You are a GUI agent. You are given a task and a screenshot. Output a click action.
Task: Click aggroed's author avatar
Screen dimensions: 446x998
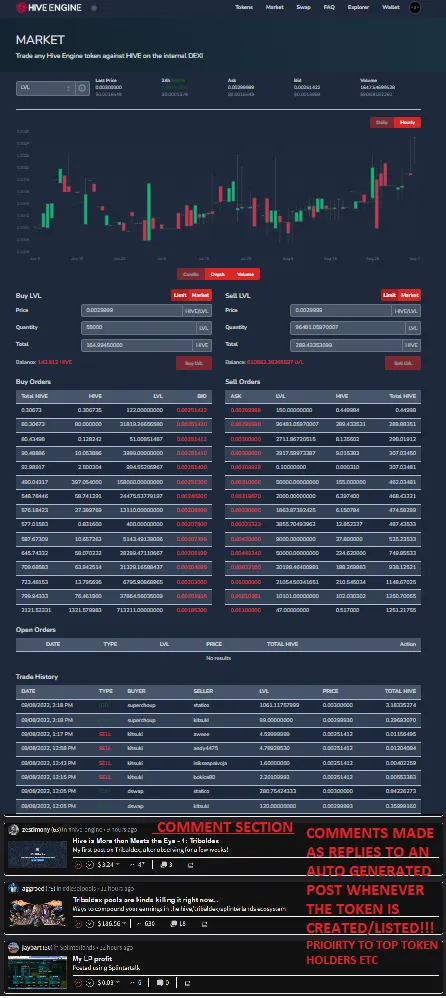13,887
